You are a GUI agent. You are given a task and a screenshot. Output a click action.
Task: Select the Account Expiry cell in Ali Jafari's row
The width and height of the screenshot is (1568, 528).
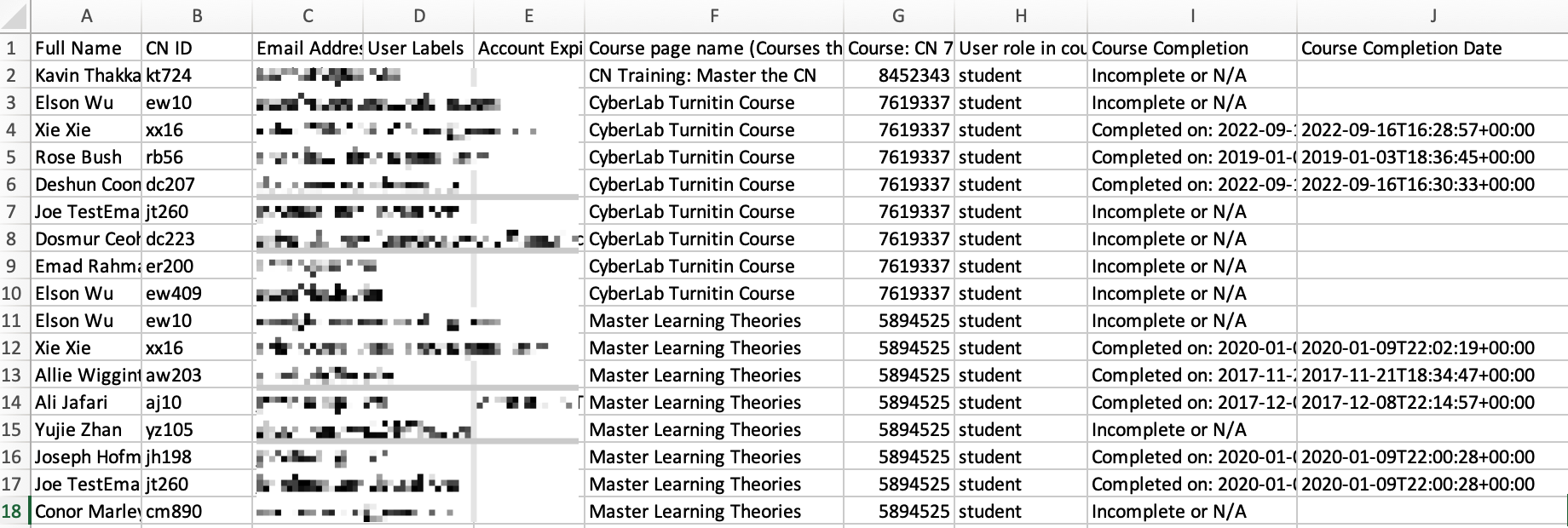(x=529, y=402)
